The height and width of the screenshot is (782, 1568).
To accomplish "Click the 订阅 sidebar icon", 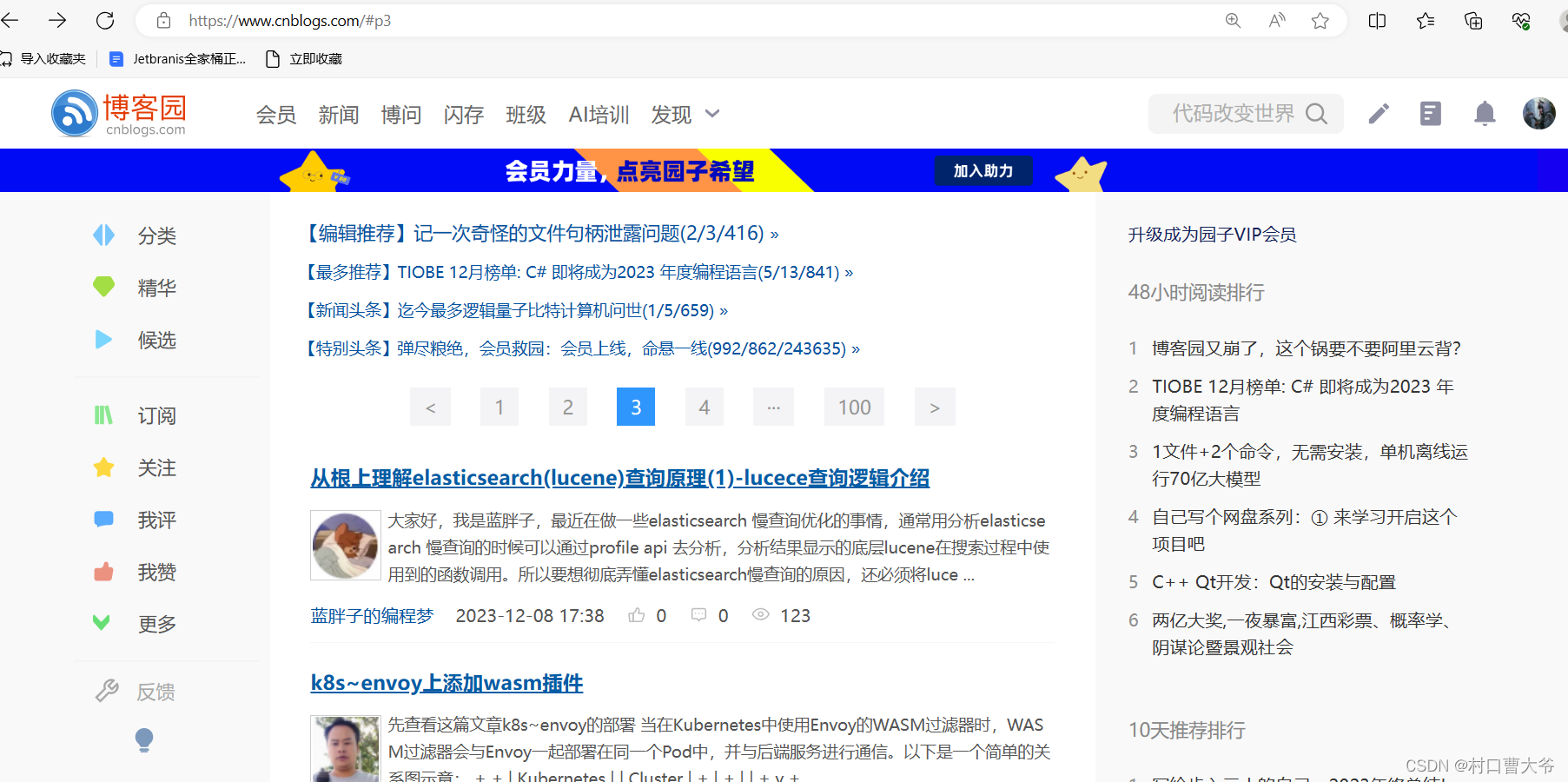I will point(103,415).
